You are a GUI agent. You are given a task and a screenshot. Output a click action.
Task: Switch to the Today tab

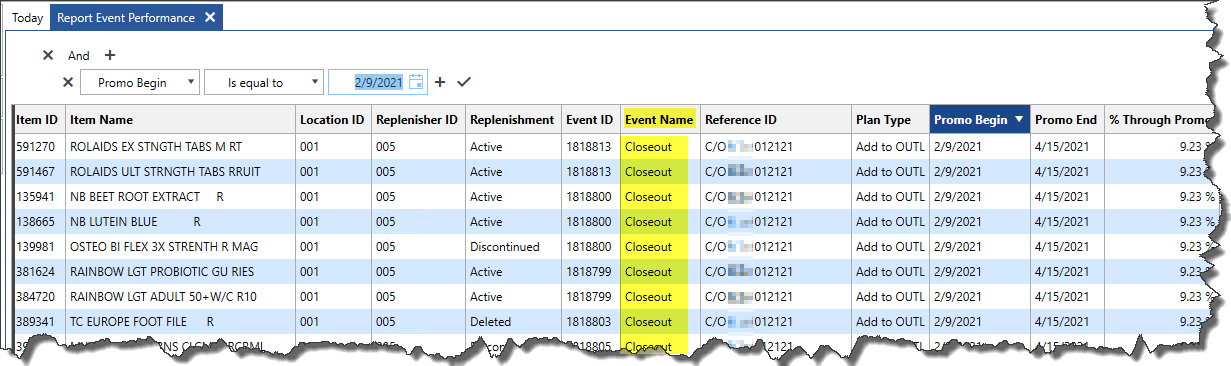27,18
